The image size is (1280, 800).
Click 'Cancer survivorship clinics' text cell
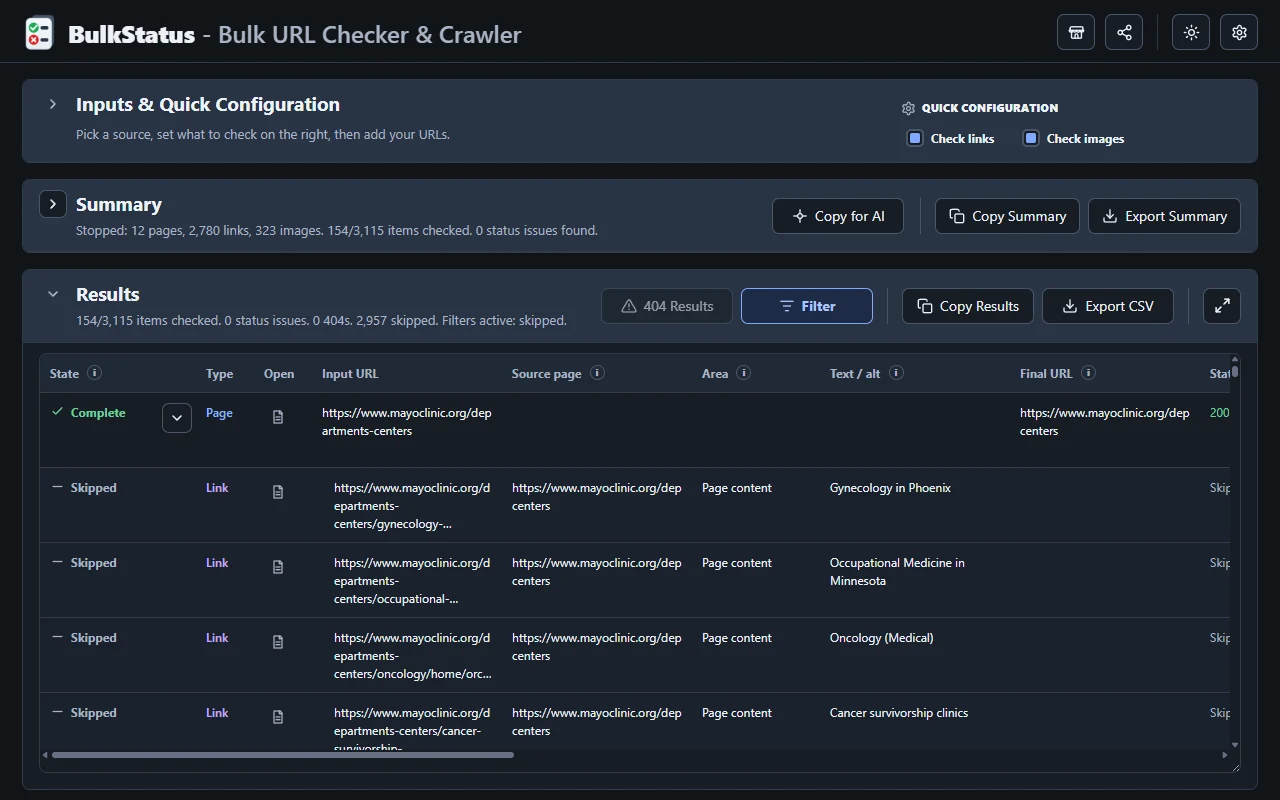click(899, 713)
